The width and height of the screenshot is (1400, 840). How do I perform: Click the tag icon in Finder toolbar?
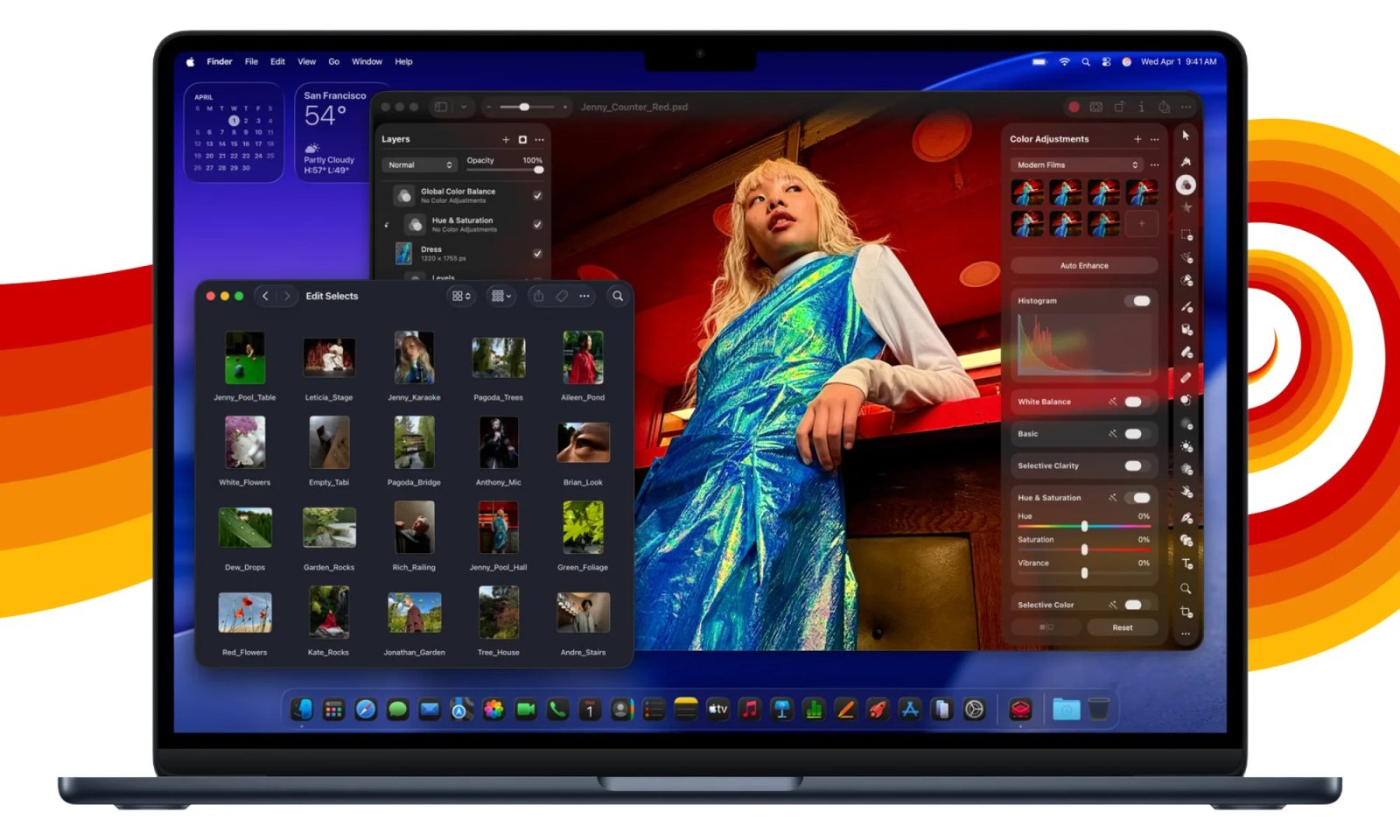pos(562,297)
